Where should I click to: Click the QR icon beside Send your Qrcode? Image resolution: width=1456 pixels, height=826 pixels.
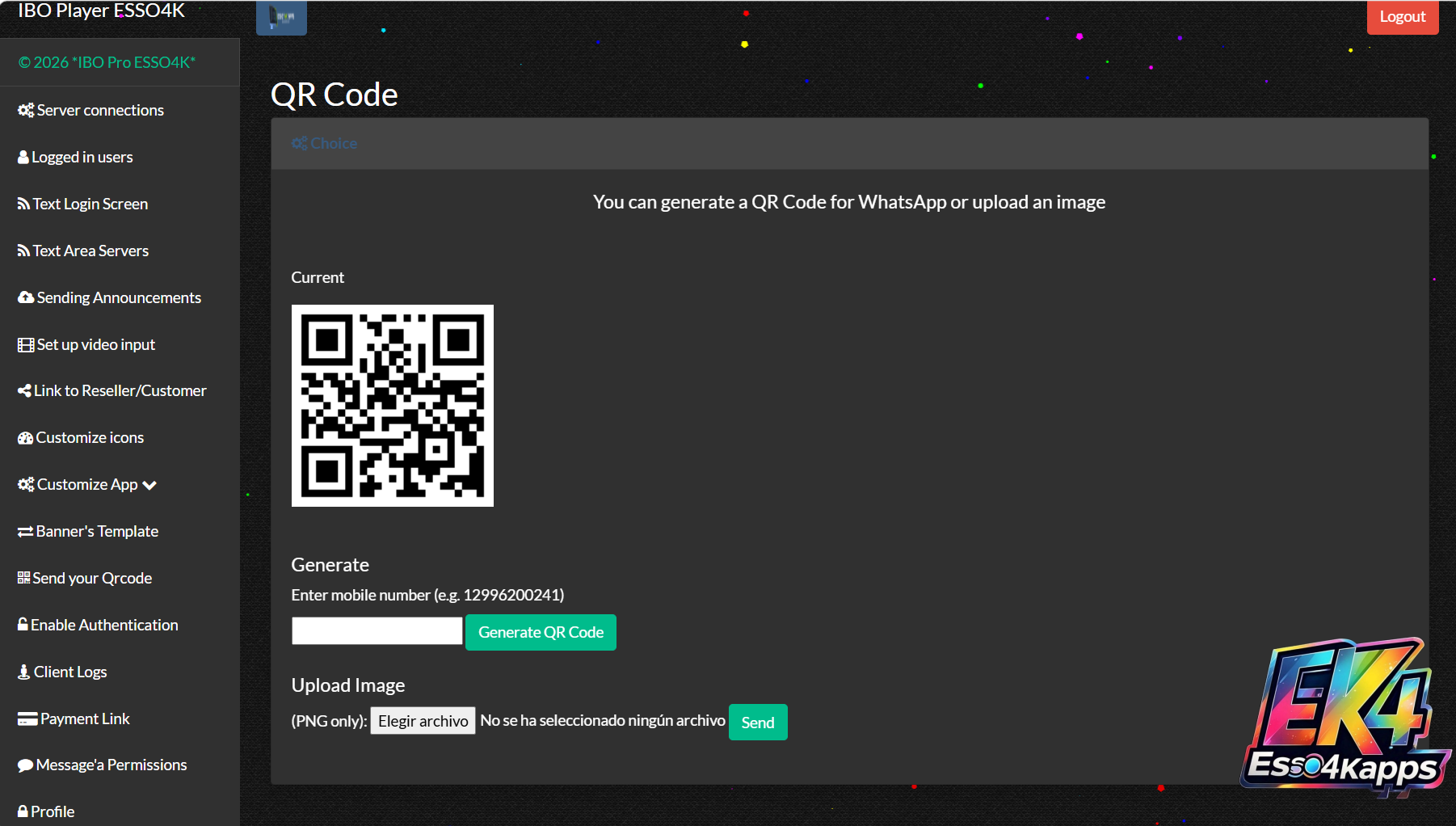[23, 578]
